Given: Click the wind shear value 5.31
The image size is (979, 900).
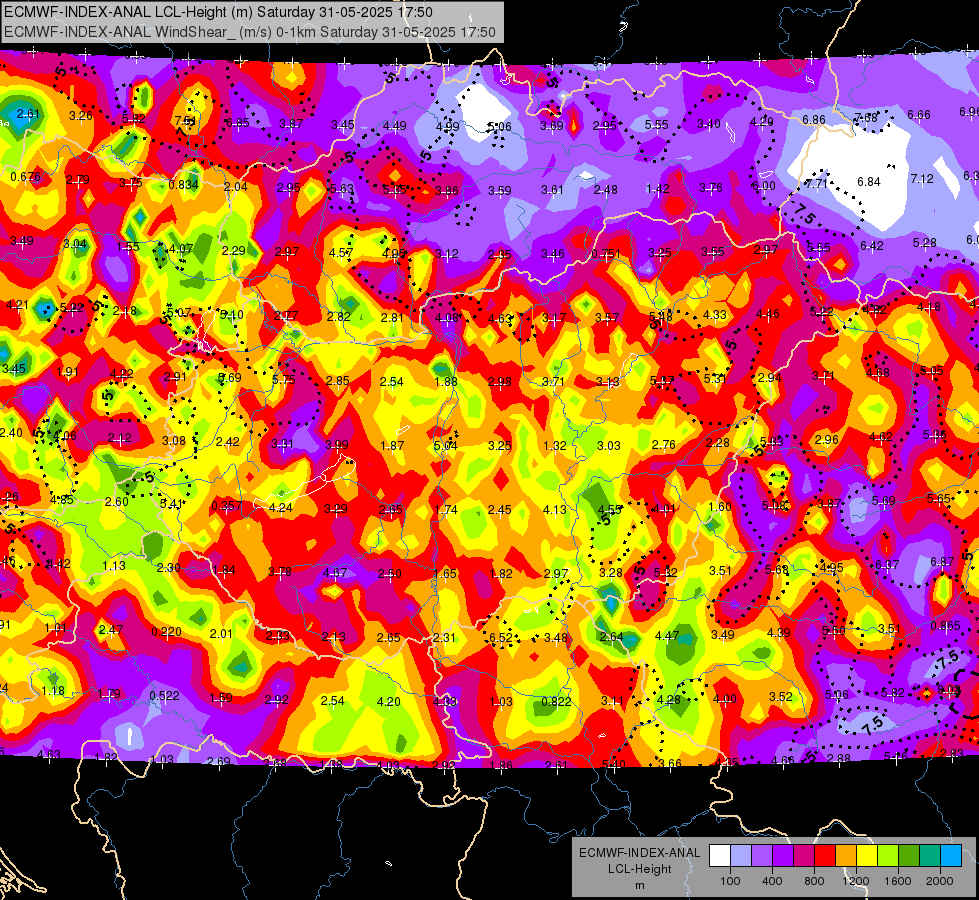Looking at the screenshot, I should [x=716, y=378].
